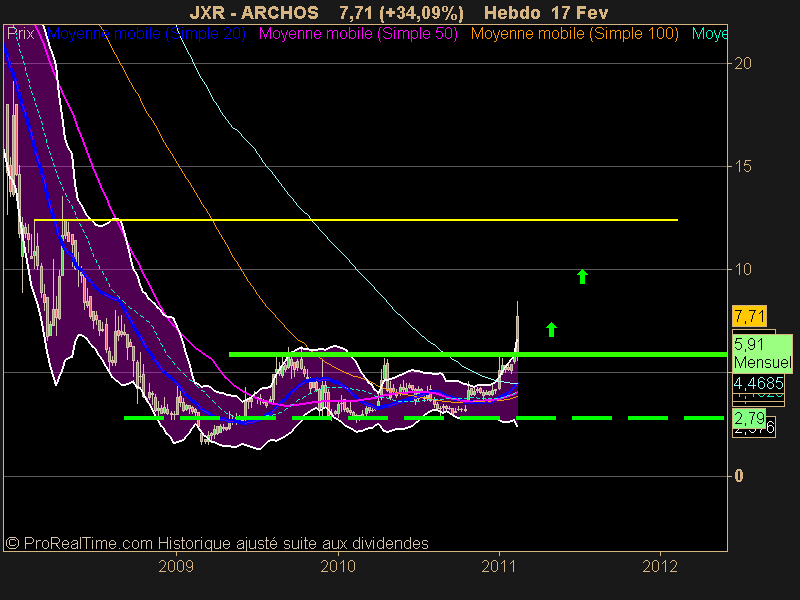
Task: Select Moyenne mobile (Simple 20) legend
Action: point(146,34)
